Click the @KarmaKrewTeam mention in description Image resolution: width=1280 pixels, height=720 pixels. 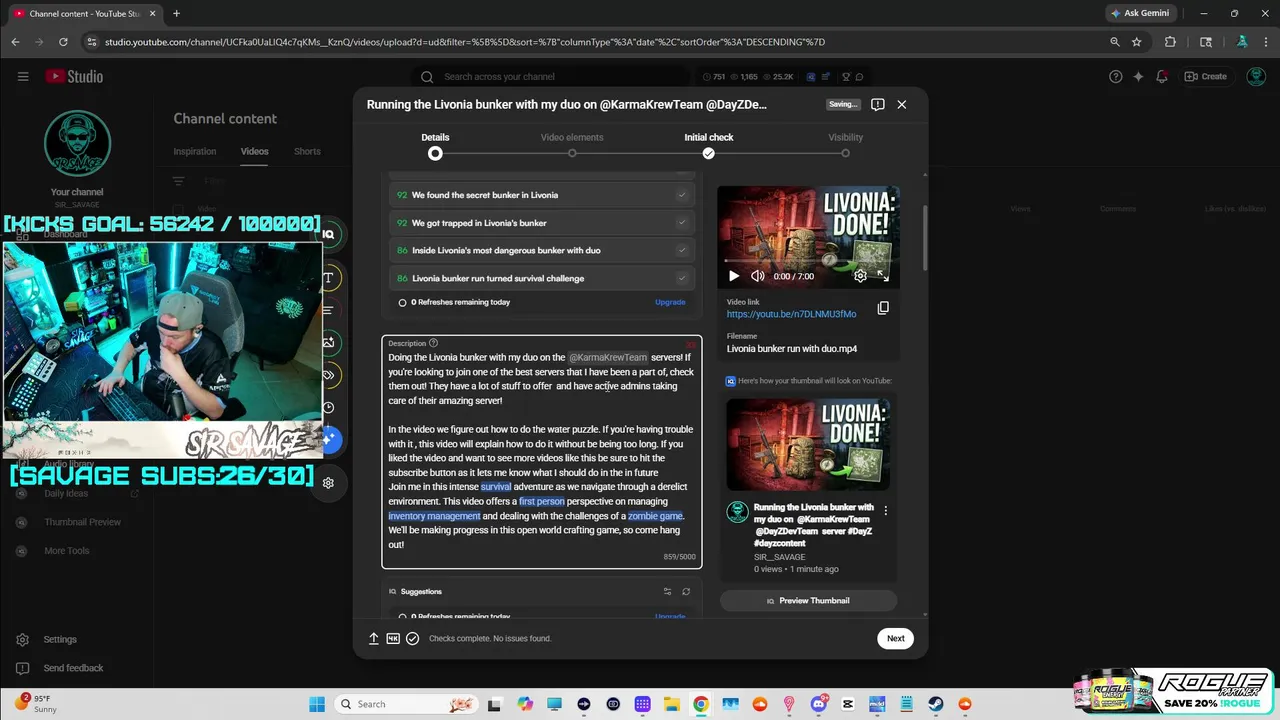pos(608,357)
